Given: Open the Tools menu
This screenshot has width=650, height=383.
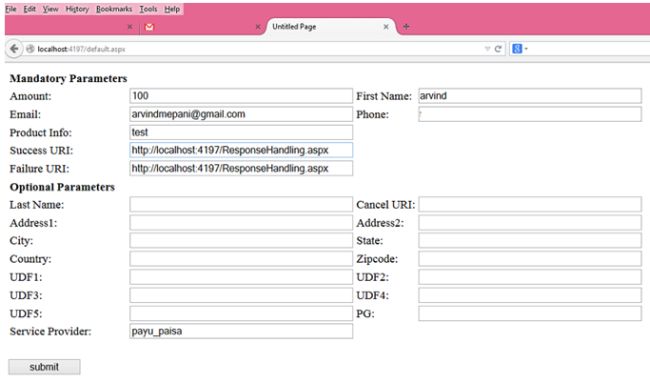Looking at the screenshot, I should pos(148,9).
